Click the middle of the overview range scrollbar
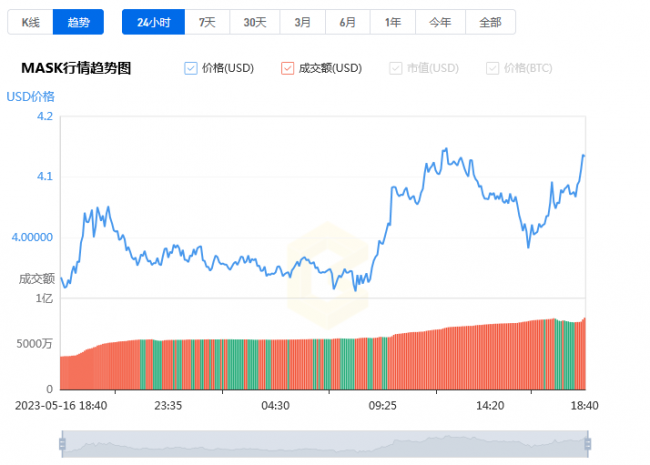Screen dimensions: 650x465 [325, 444]
